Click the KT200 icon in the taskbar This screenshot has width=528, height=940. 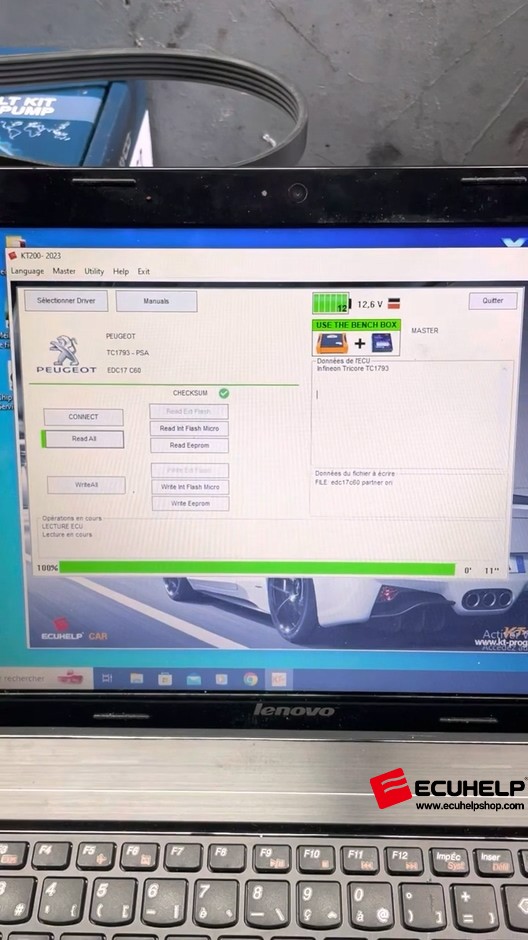pyautogui.click(x=279, y=679)
